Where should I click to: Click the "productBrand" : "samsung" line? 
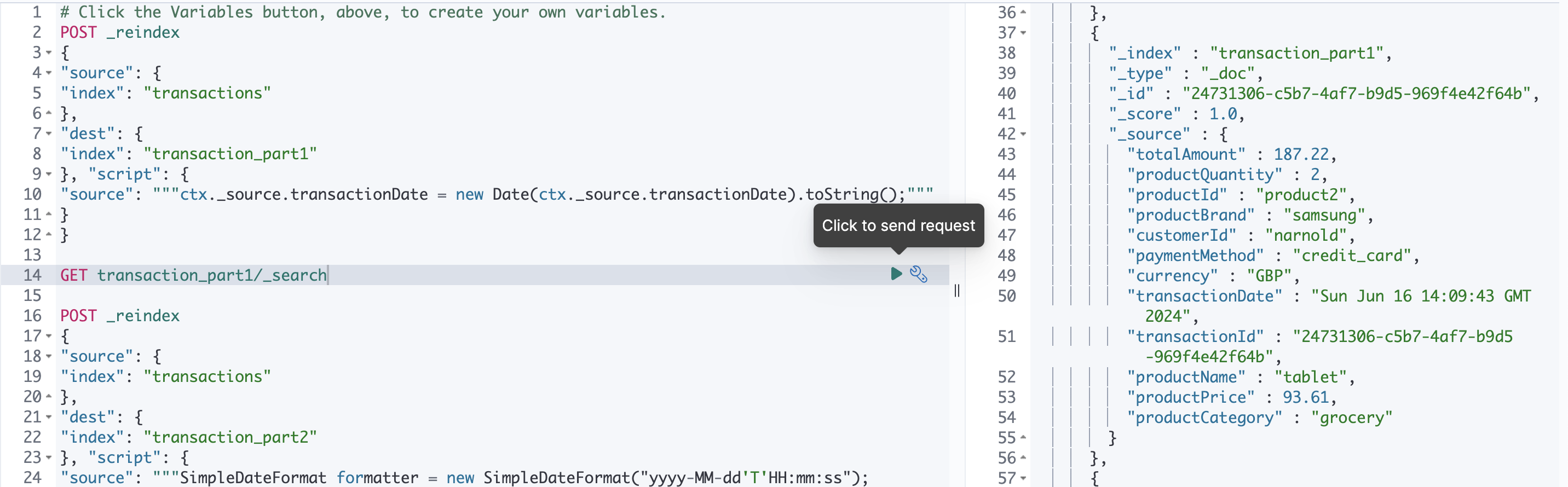(1250, 214)
